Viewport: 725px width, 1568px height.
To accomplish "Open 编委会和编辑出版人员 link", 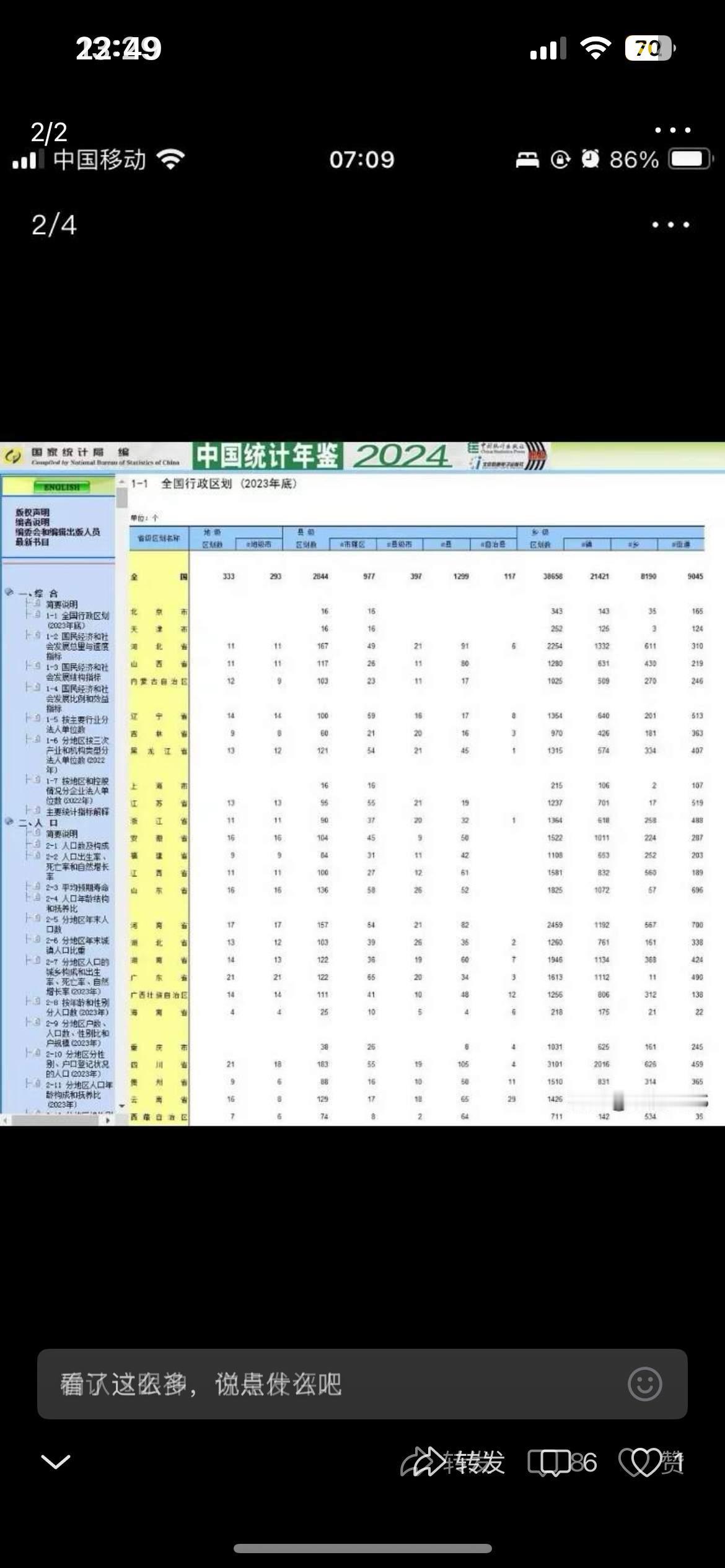I will pos(58,532).
